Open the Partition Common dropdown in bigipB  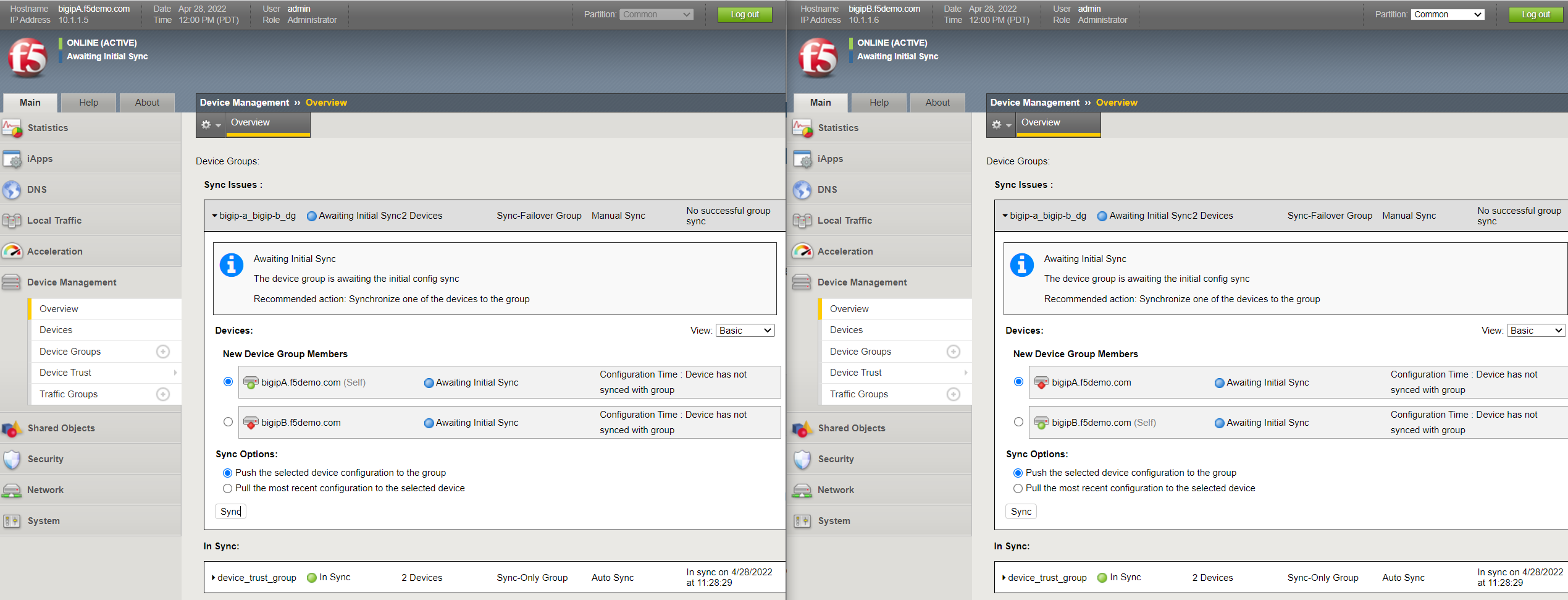(x=1448, y=14)
